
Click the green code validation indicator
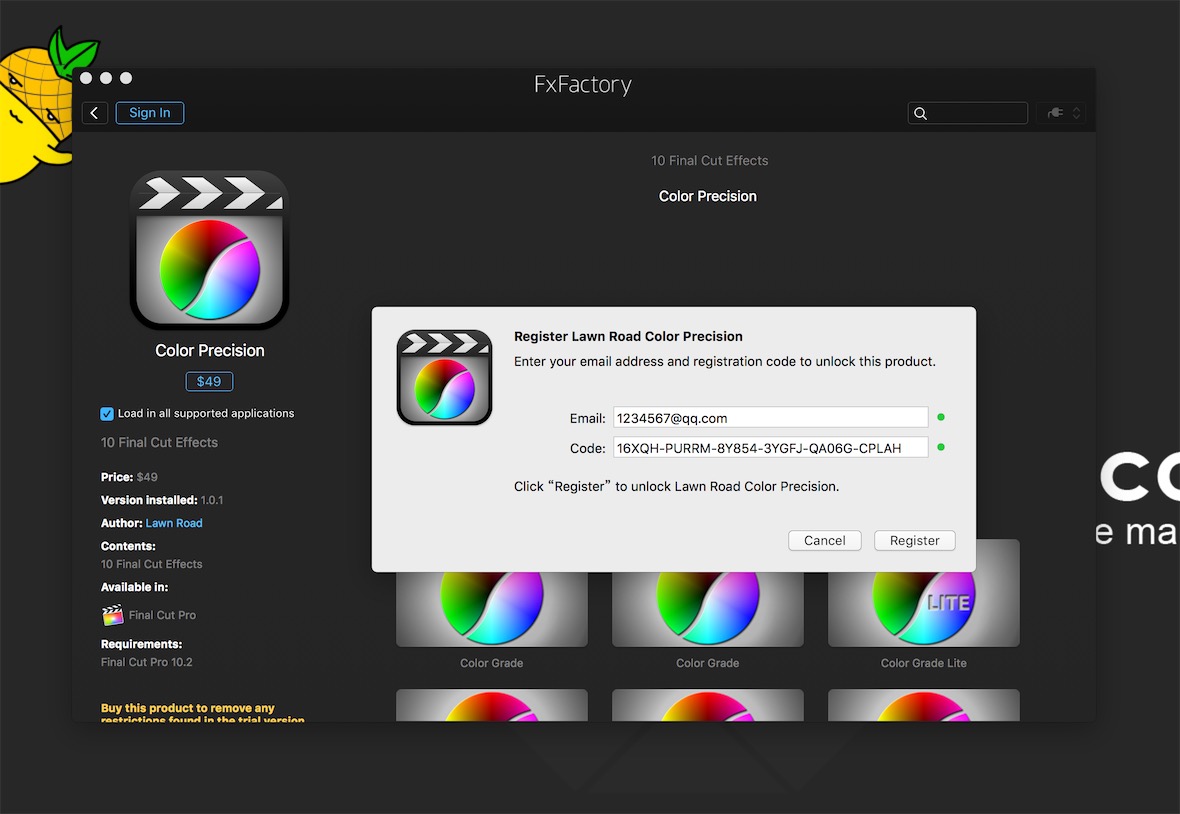[941, 447]
